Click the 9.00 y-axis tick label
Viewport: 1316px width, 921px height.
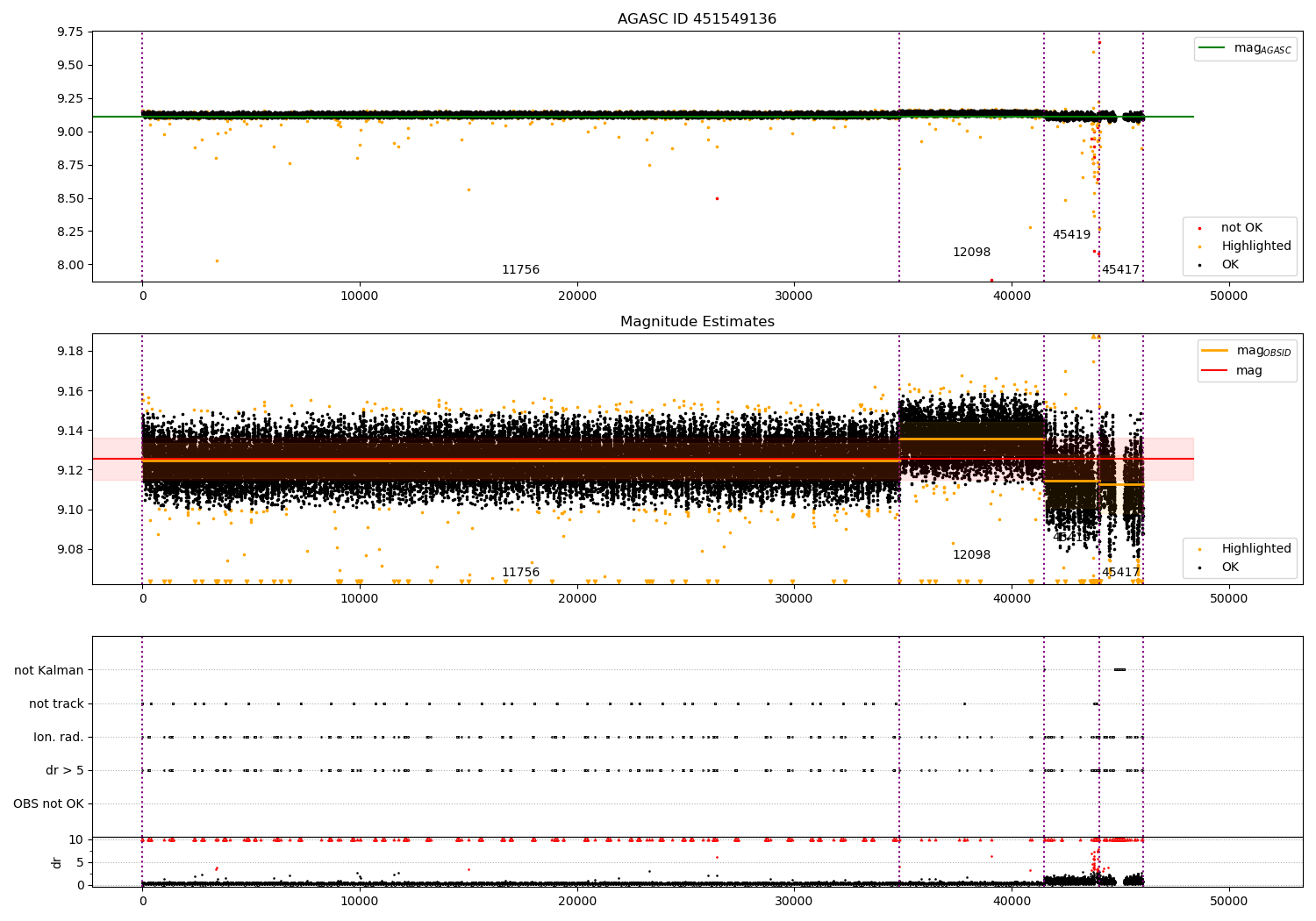pos(70,132)
